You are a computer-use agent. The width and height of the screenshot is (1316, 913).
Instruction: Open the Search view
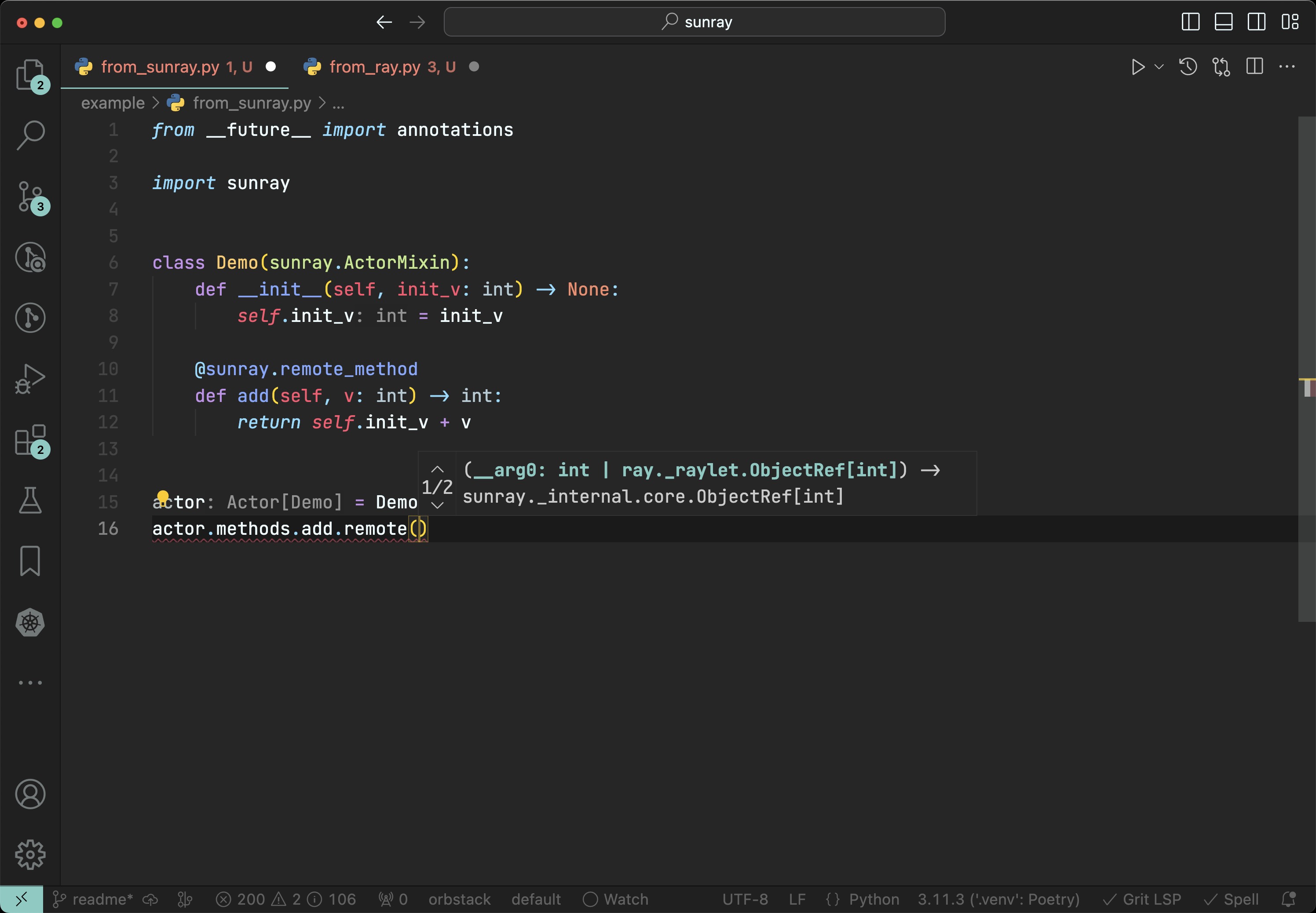tap(30, 135)
